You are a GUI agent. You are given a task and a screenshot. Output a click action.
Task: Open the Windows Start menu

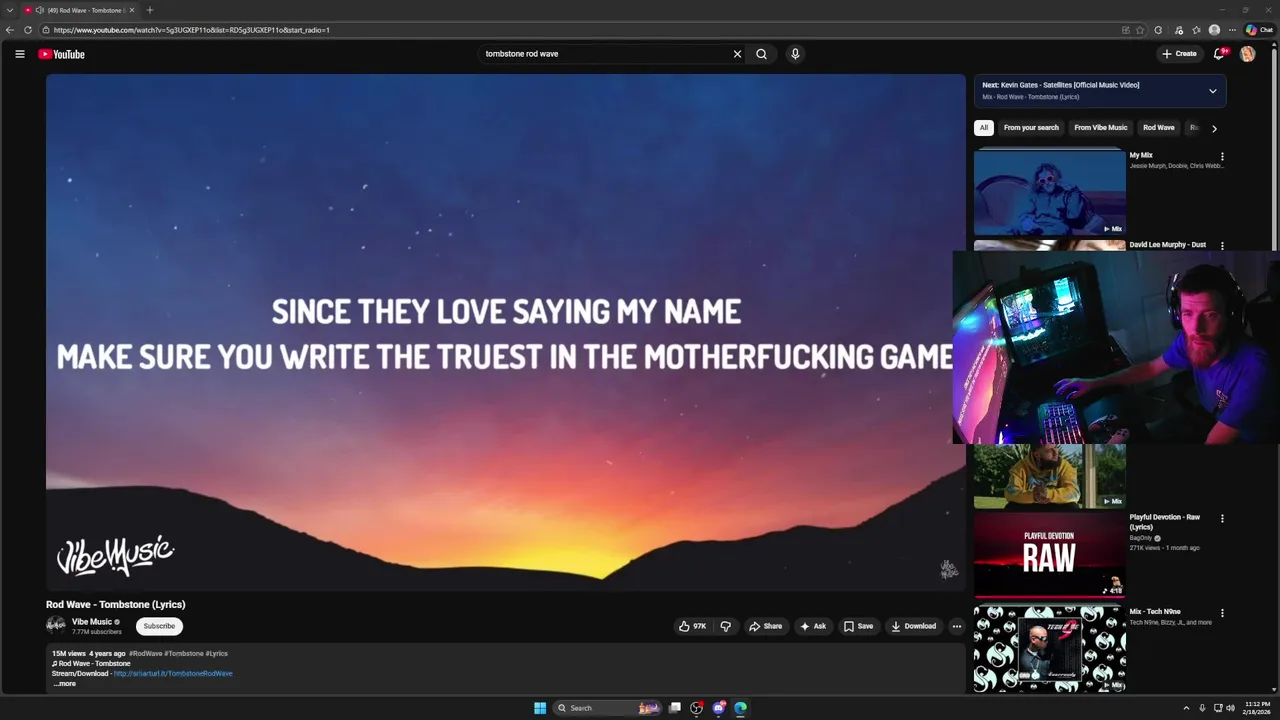pyautogui.click(x=540, y=708)
